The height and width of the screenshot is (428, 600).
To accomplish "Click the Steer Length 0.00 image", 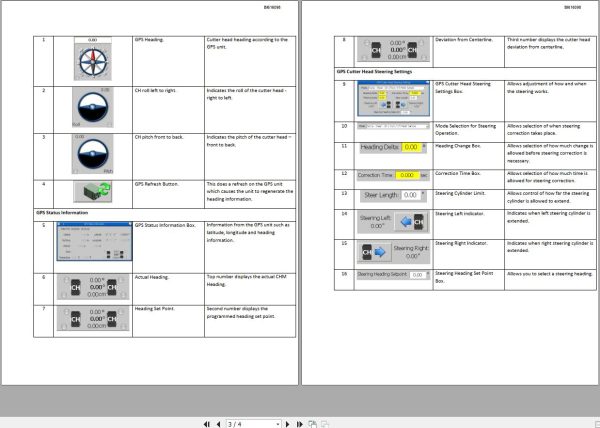I will 393,195.
